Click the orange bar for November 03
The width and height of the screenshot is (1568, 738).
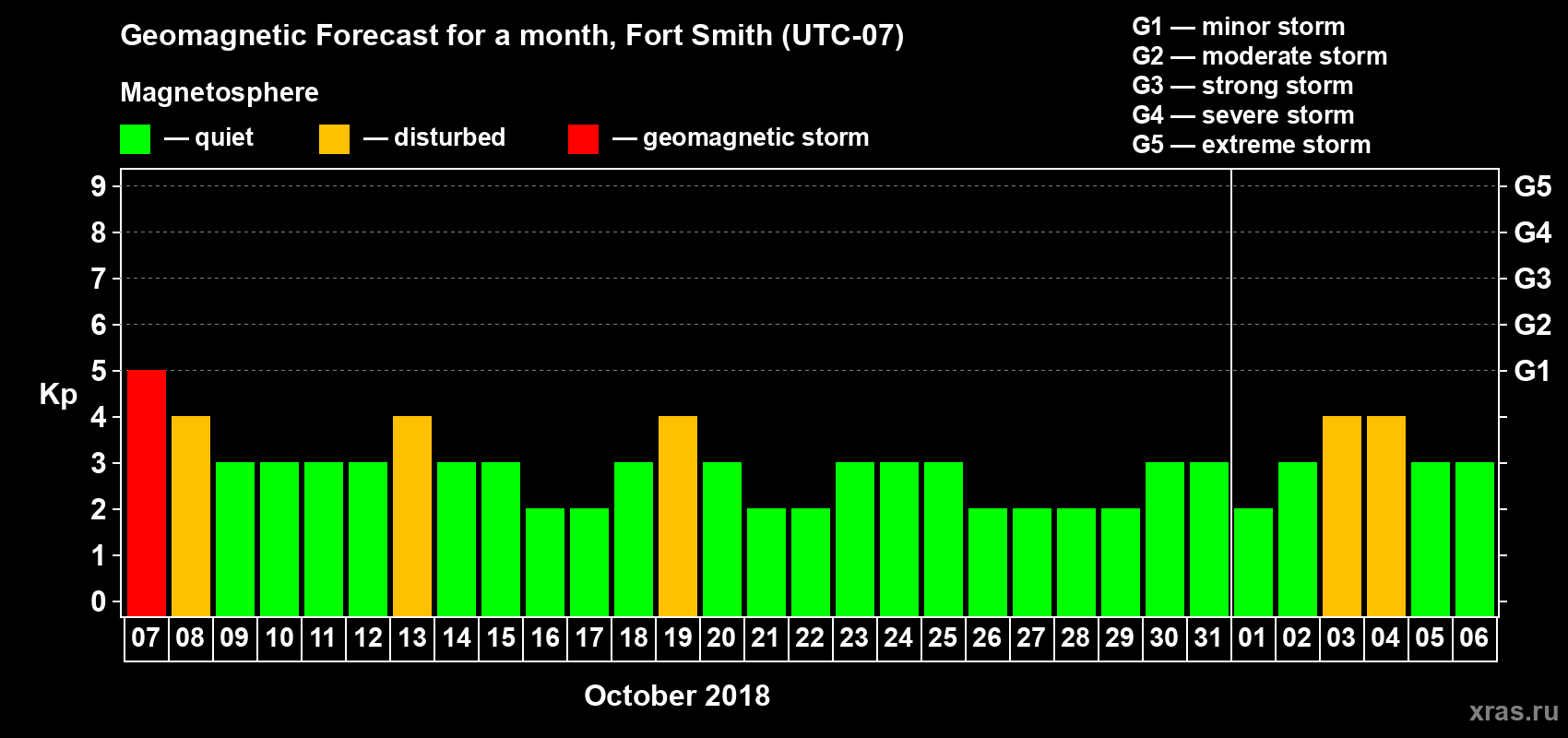1342,516
